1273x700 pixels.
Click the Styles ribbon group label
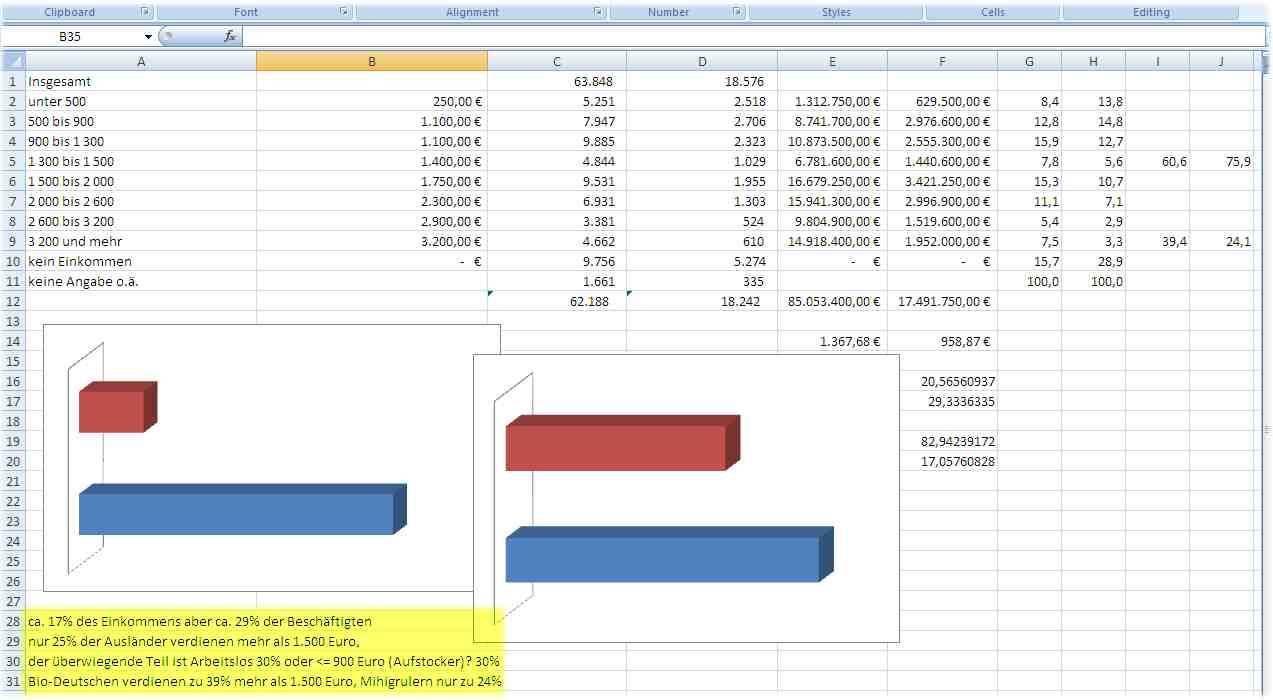836,12
